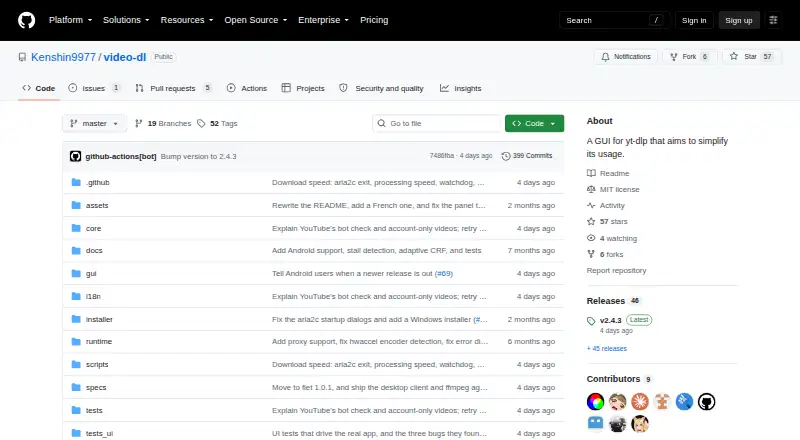This screenshot has height=440, width=800.
Task: Click the eye icon beside 4 watching
Action: click(591, 238)
